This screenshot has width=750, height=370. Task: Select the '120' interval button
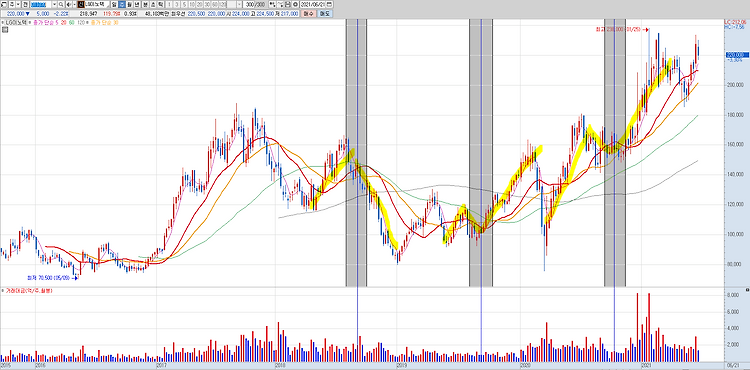[222, 4]
